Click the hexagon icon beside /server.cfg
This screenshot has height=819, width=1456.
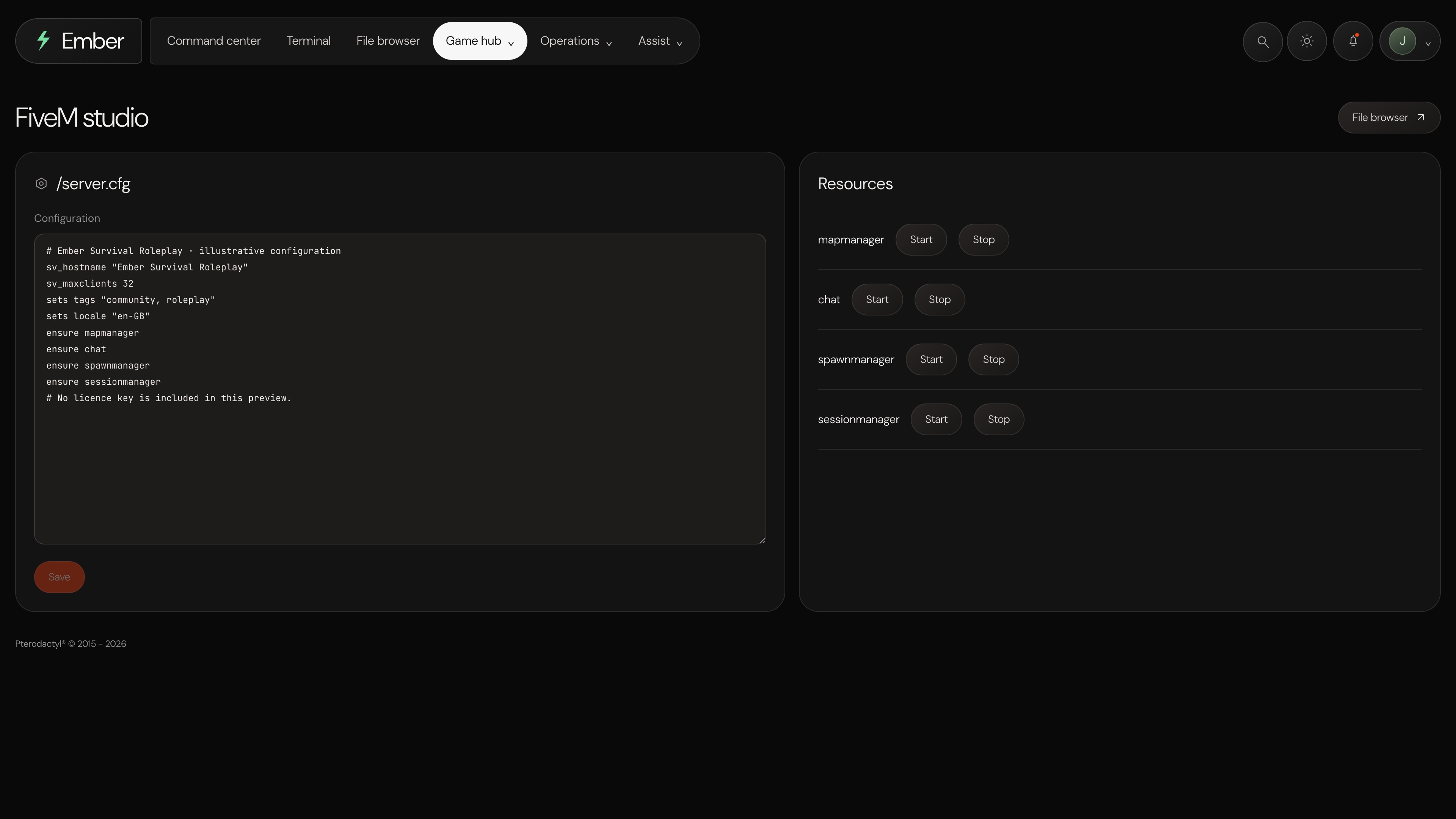click(x=41, y=184)
